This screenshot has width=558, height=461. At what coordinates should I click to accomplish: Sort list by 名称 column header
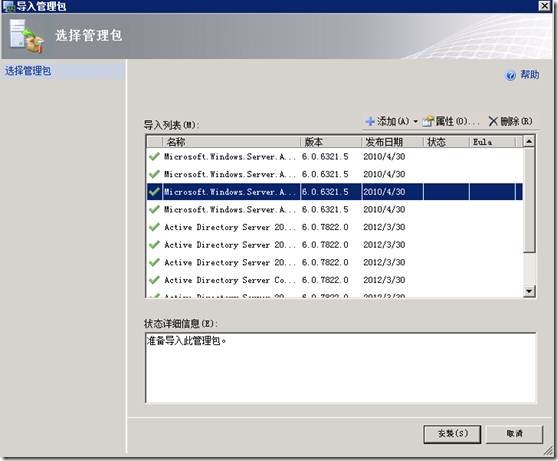(231, 142)
